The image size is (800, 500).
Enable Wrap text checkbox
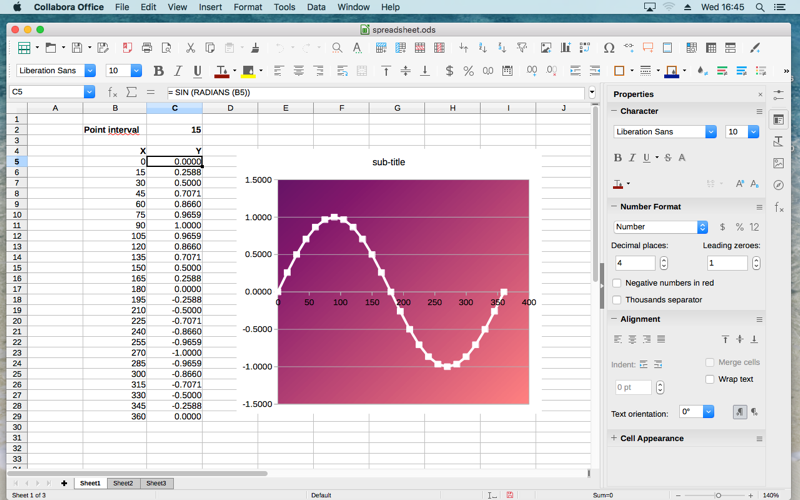(x=710, y=379)
